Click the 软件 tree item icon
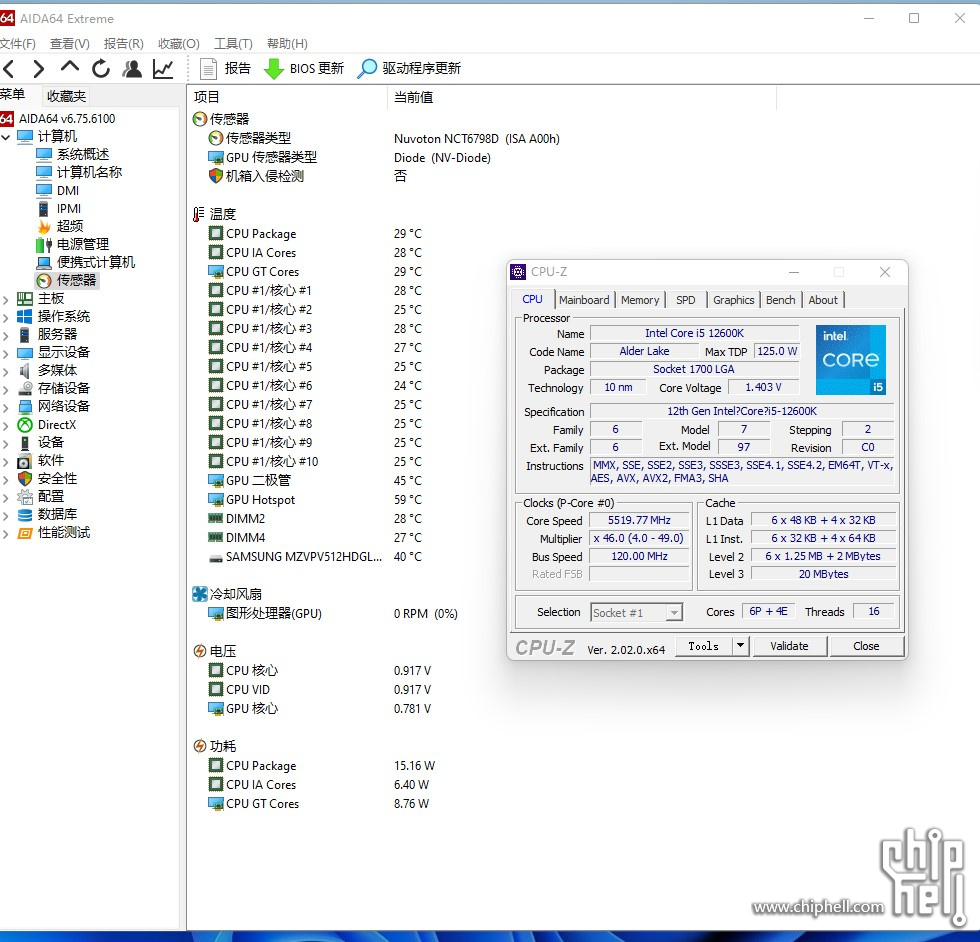Image resolution: width=980 pixels, height=942 pixels. tap(24, 461)
